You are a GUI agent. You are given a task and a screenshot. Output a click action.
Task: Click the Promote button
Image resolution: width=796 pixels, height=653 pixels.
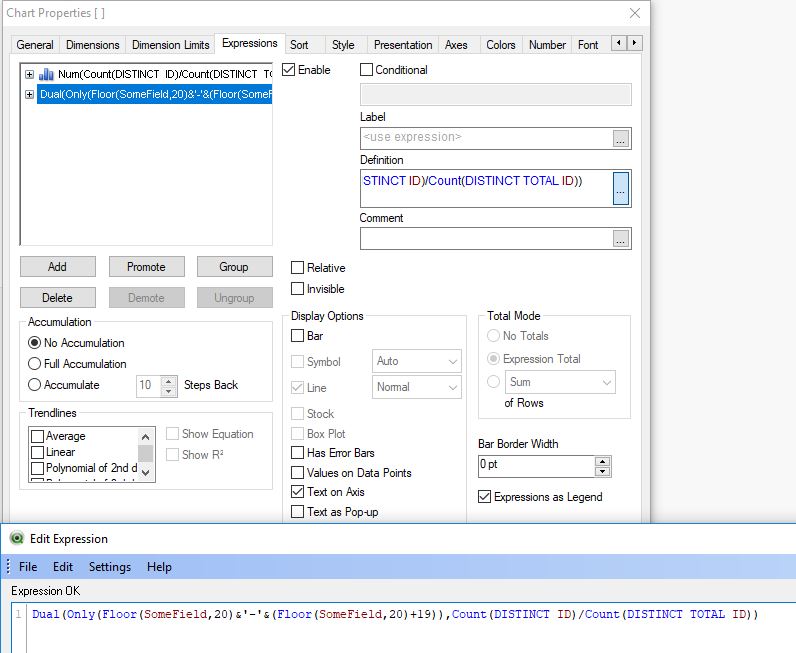[146, 267]
